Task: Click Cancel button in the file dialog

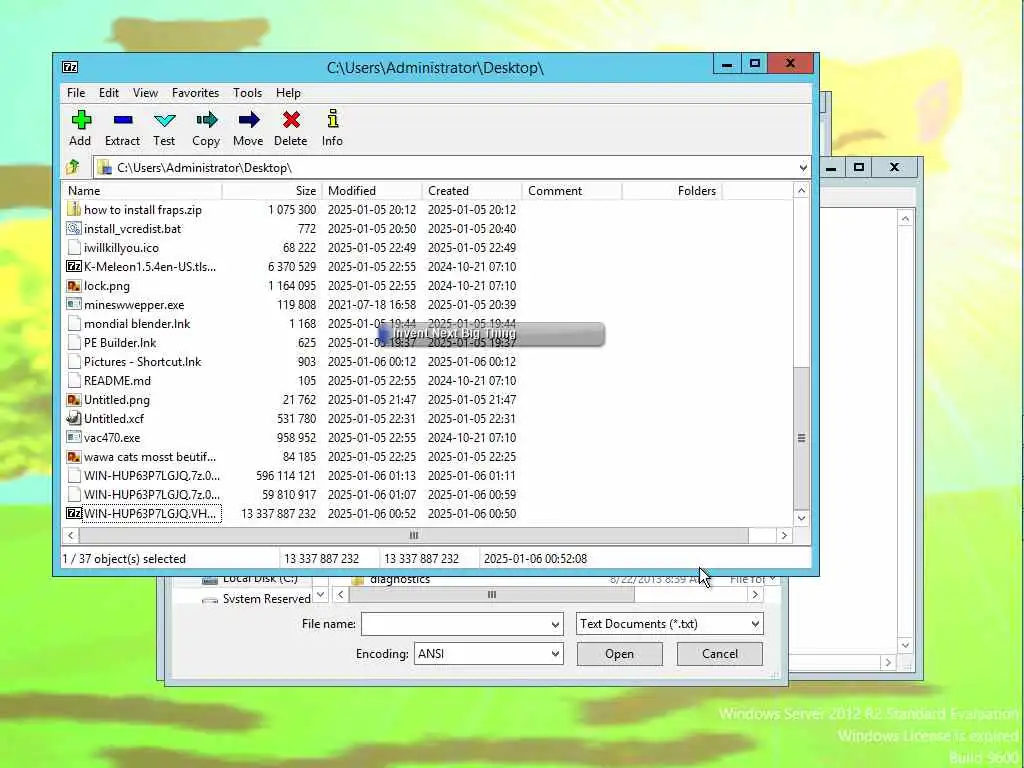Action: tap(720, 654)
